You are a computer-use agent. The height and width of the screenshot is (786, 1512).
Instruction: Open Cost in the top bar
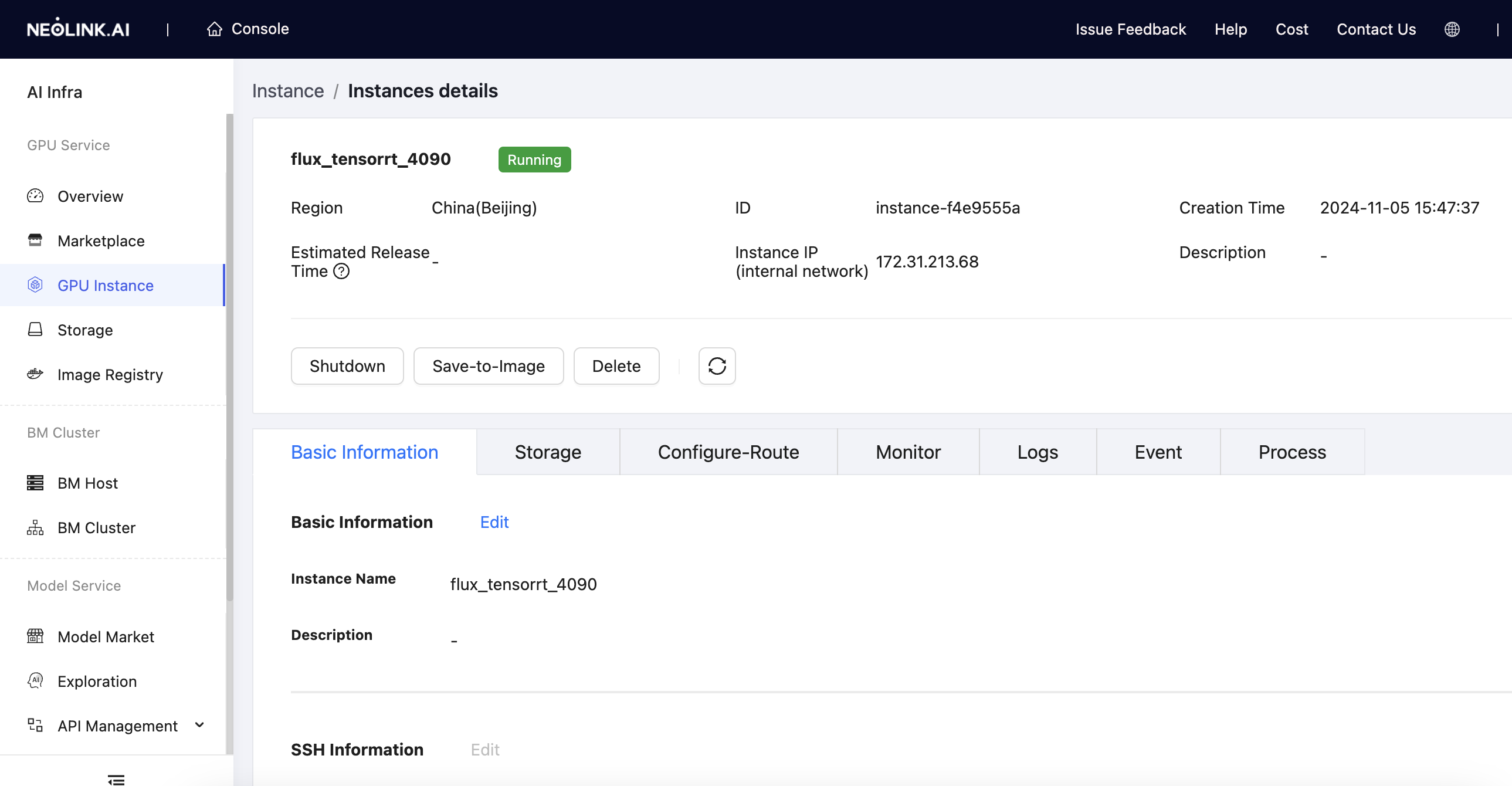coord(1291,29)
